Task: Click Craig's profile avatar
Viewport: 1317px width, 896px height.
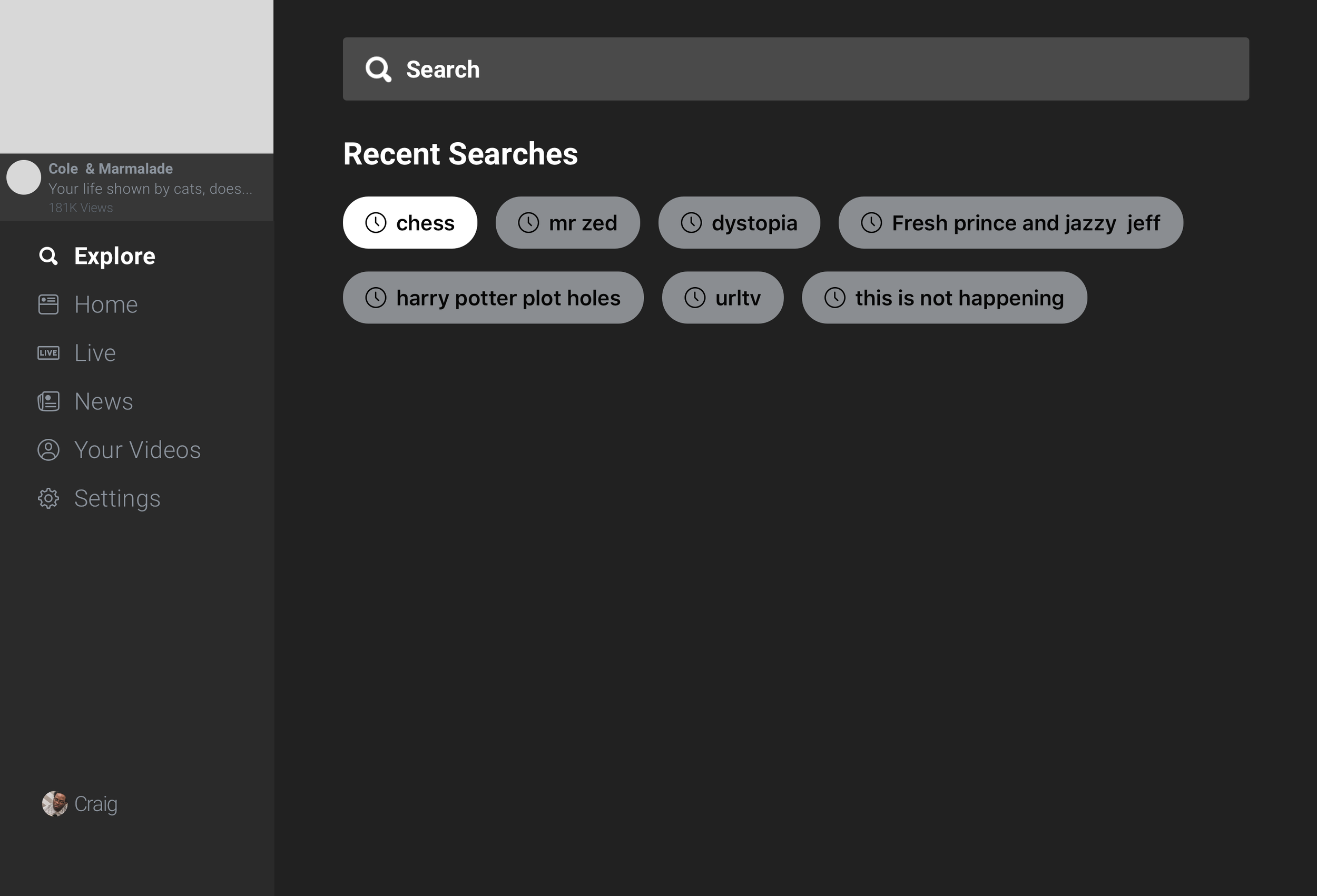Action: click(54, 804)
